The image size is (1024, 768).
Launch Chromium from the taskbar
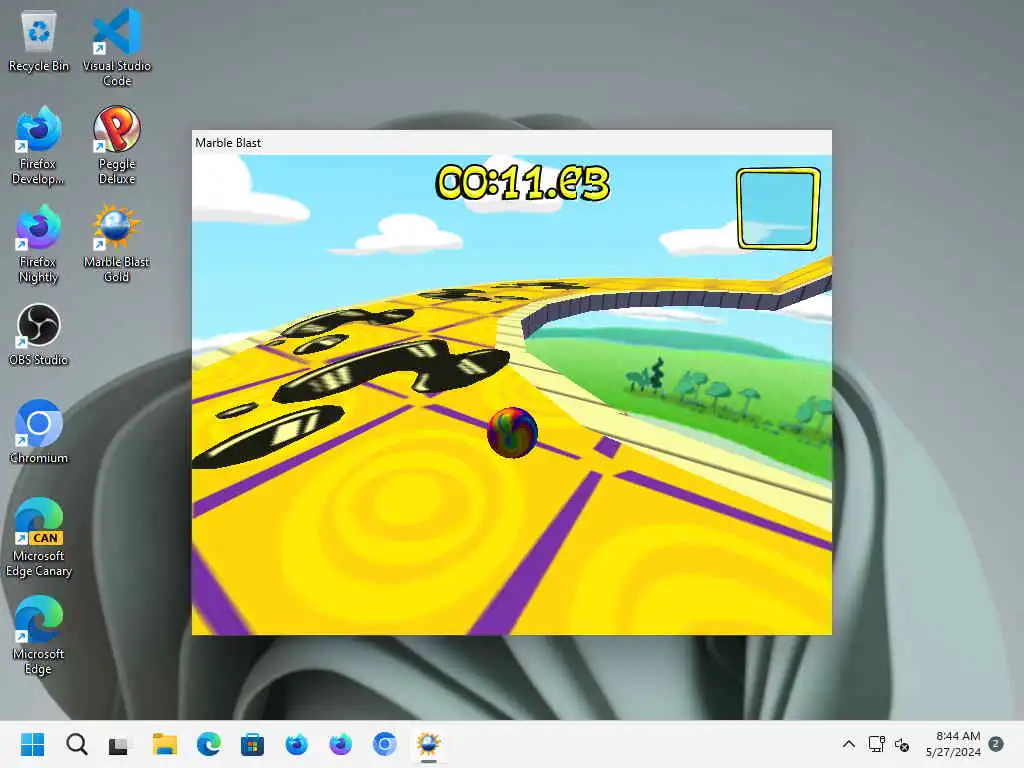pos(385,744)
